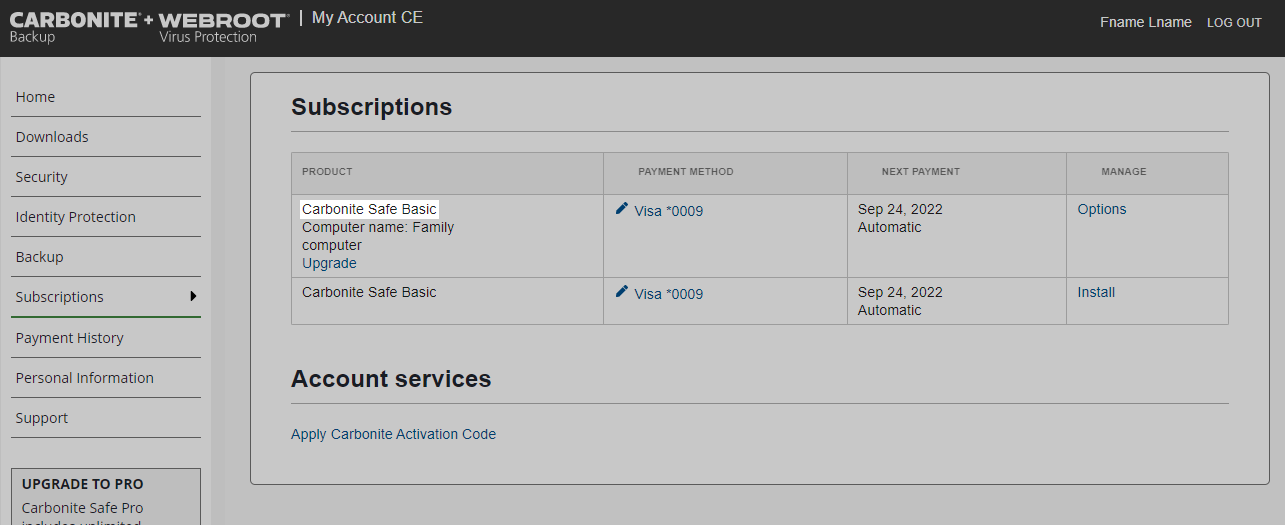Click arrow beside Subscriptions in sidebar
1285x525 pixels.
193,296
